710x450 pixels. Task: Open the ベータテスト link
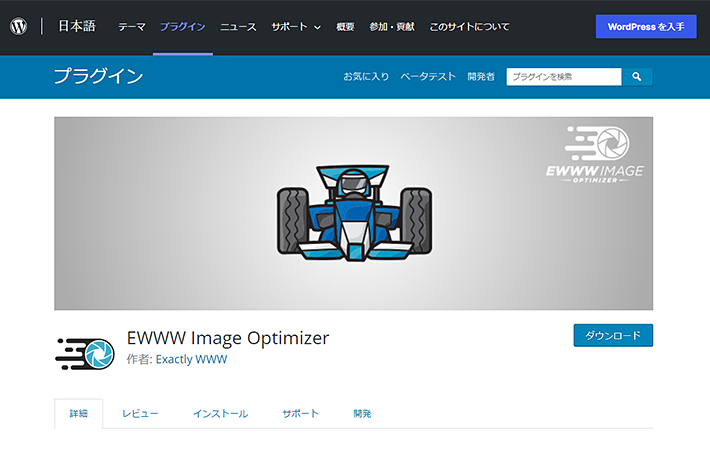(428, 77)
